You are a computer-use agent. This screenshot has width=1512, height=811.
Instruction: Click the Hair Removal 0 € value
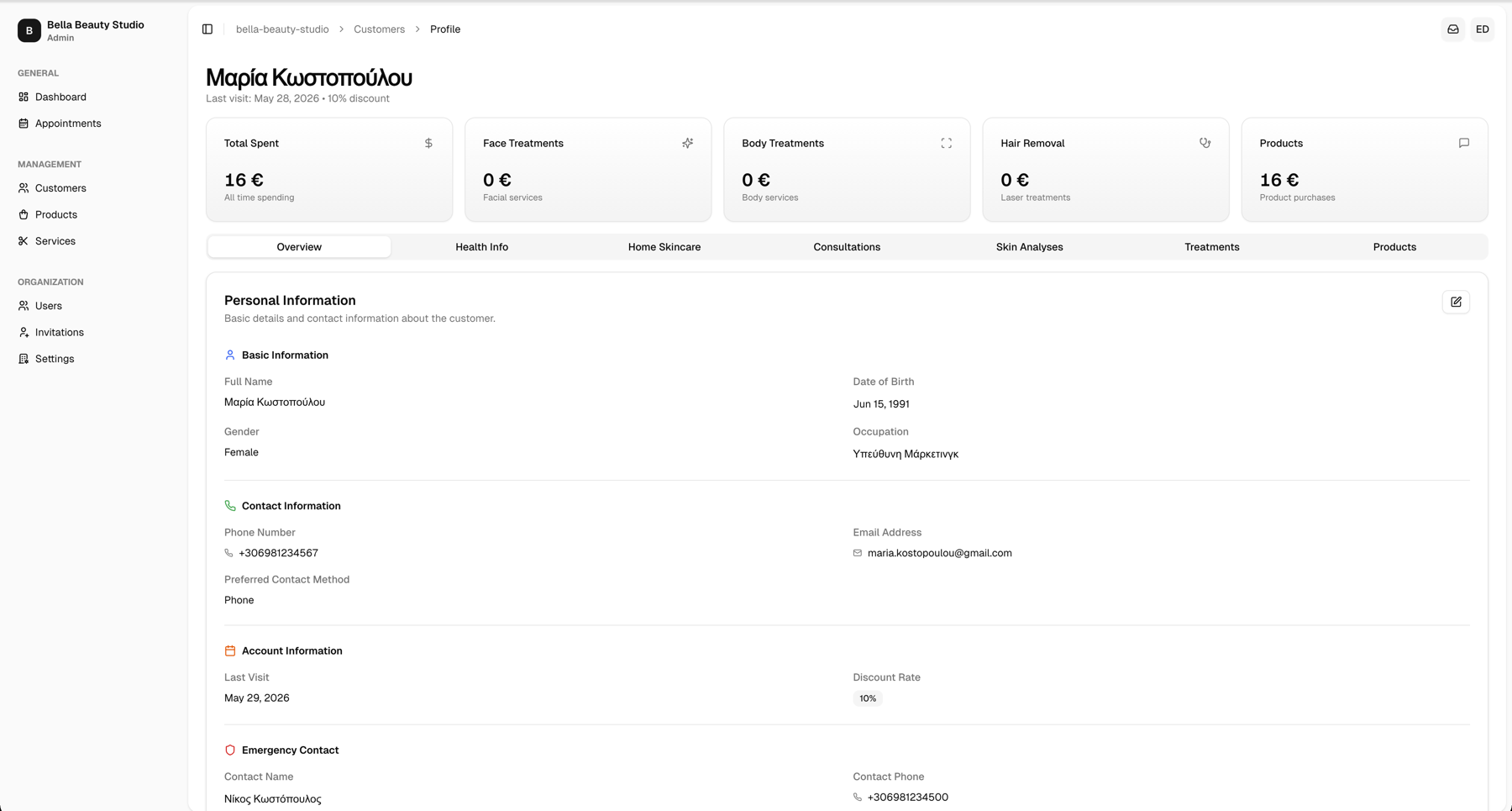click(x=1015, y=180)
